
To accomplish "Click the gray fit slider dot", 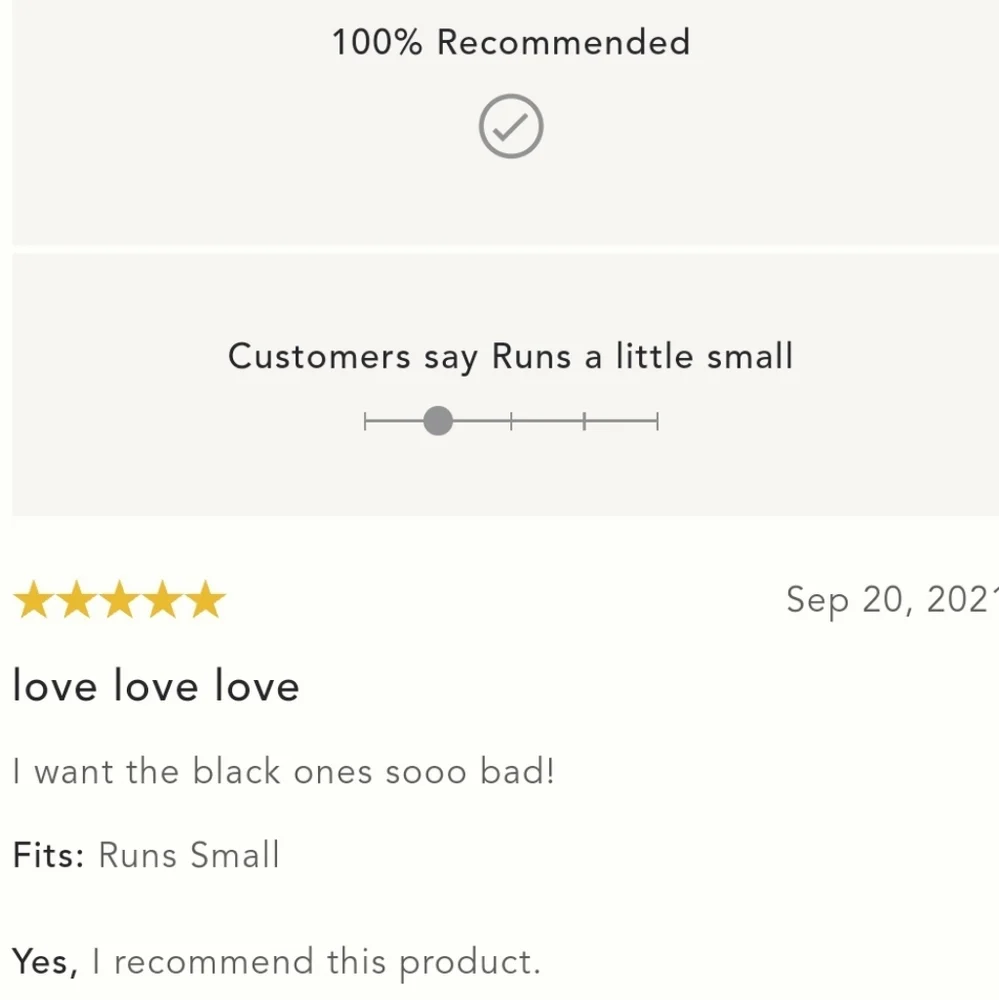I will 438,421.
